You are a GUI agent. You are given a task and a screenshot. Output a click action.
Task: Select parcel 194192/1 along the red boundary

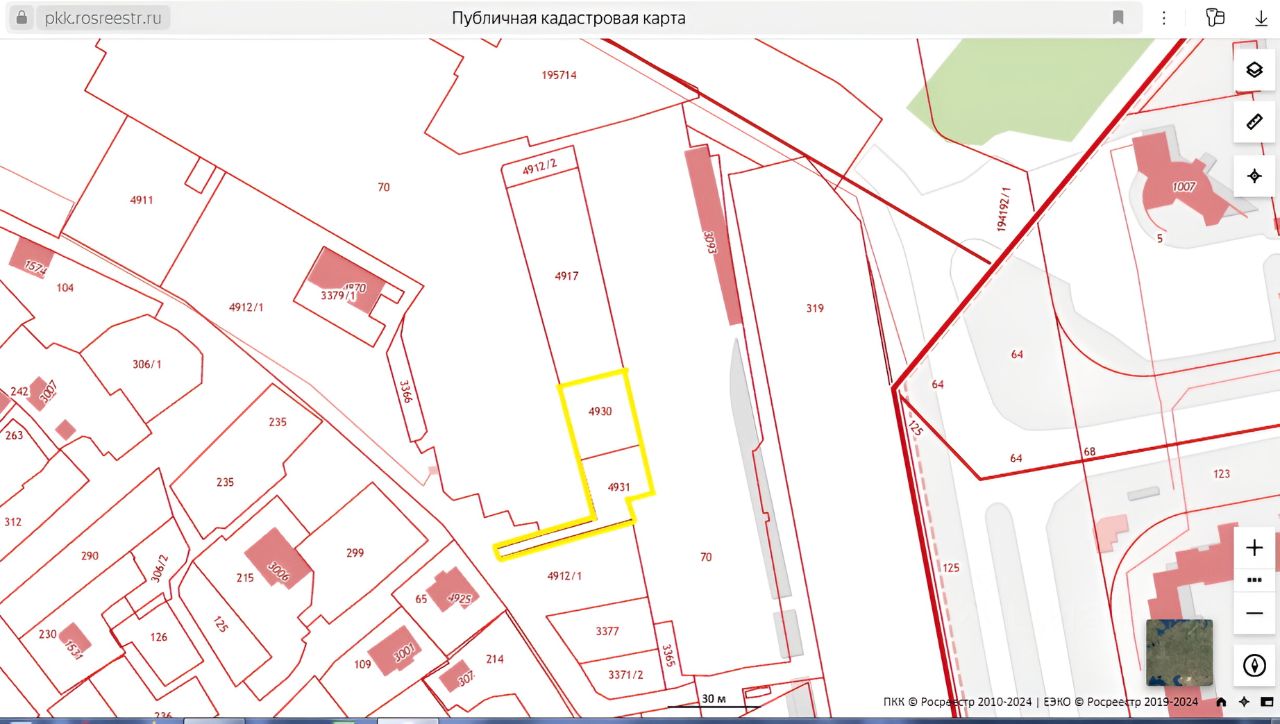coord(1004,209)
